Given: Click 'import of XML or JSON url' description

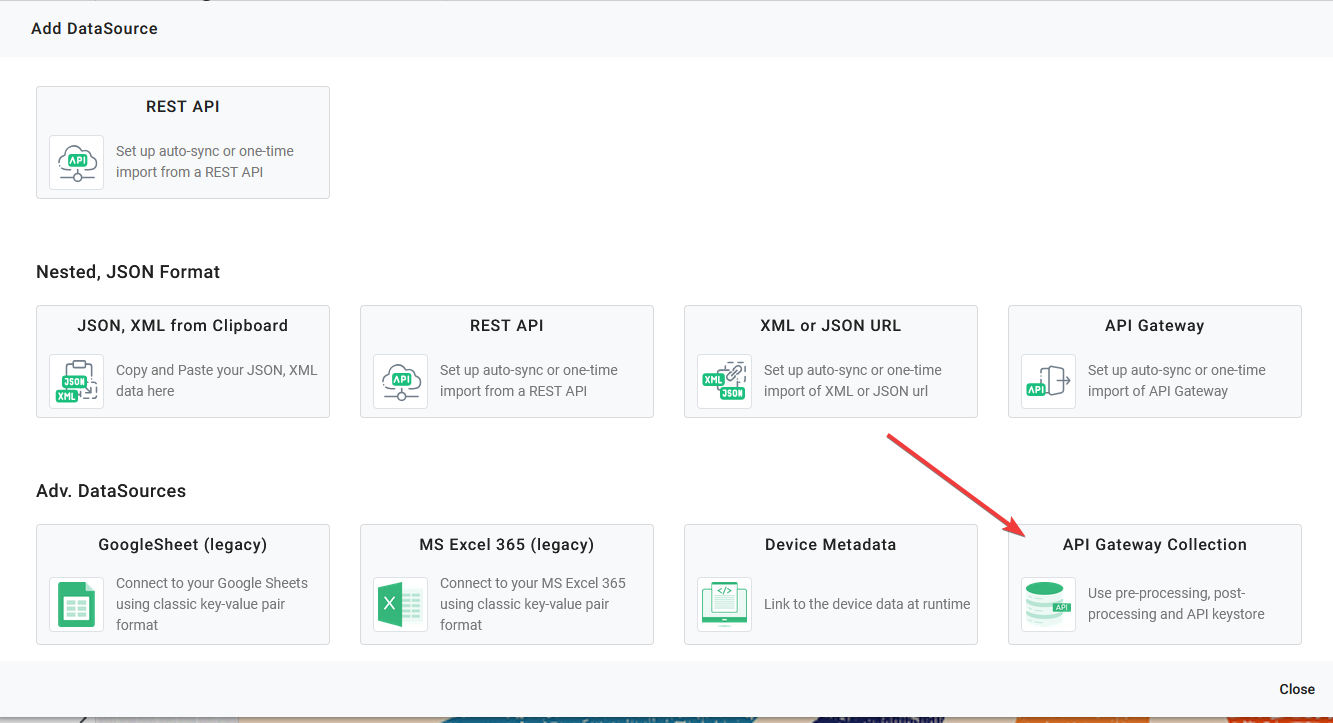Looking at the screenshot, I should [x=846, y=391].
